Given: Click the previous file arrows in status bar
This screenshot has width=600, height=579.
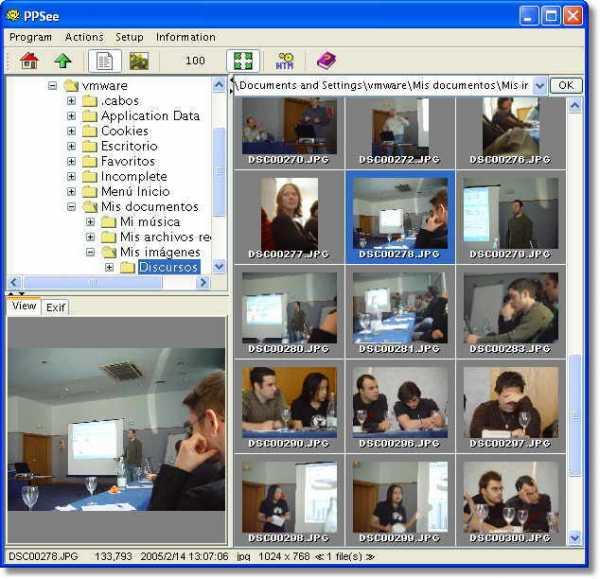Looking at the screenshot, I should [318, 557].
